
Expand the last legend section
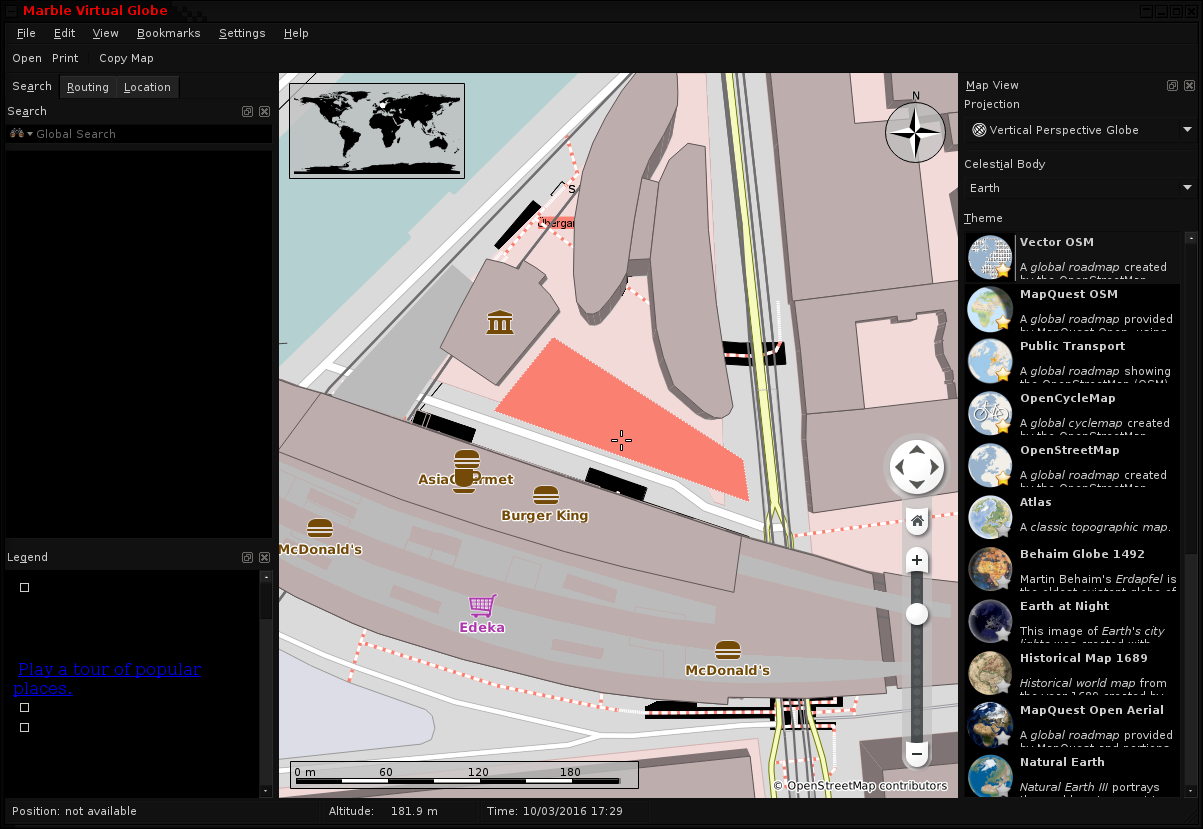click(25, 728)
